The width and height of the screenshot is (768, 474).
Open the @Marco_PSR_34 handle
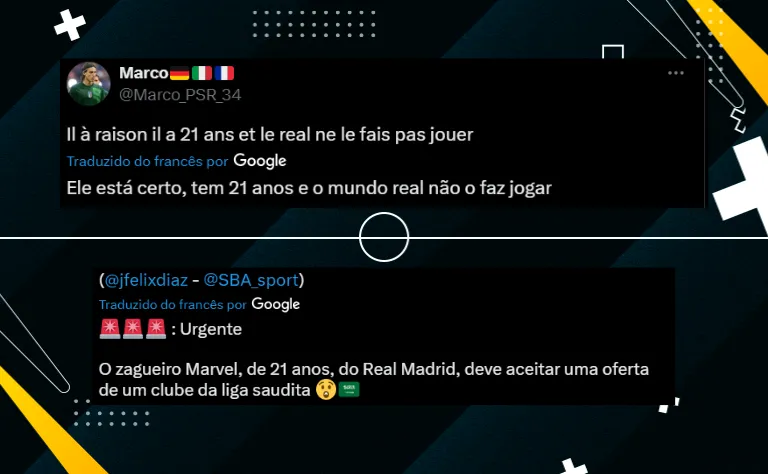coord(180,95)
